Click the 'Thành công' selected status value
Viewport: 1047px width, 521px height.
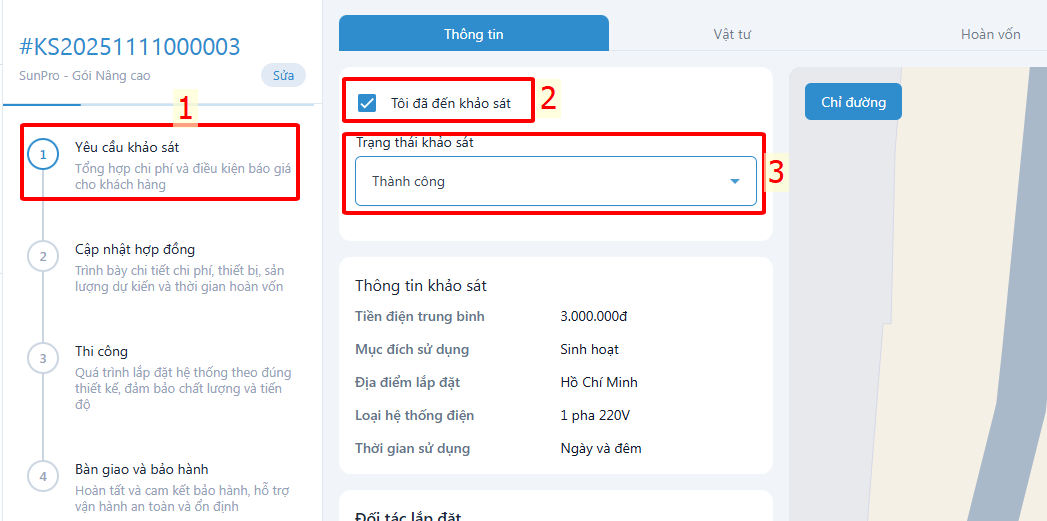click(x=408, y=182)
